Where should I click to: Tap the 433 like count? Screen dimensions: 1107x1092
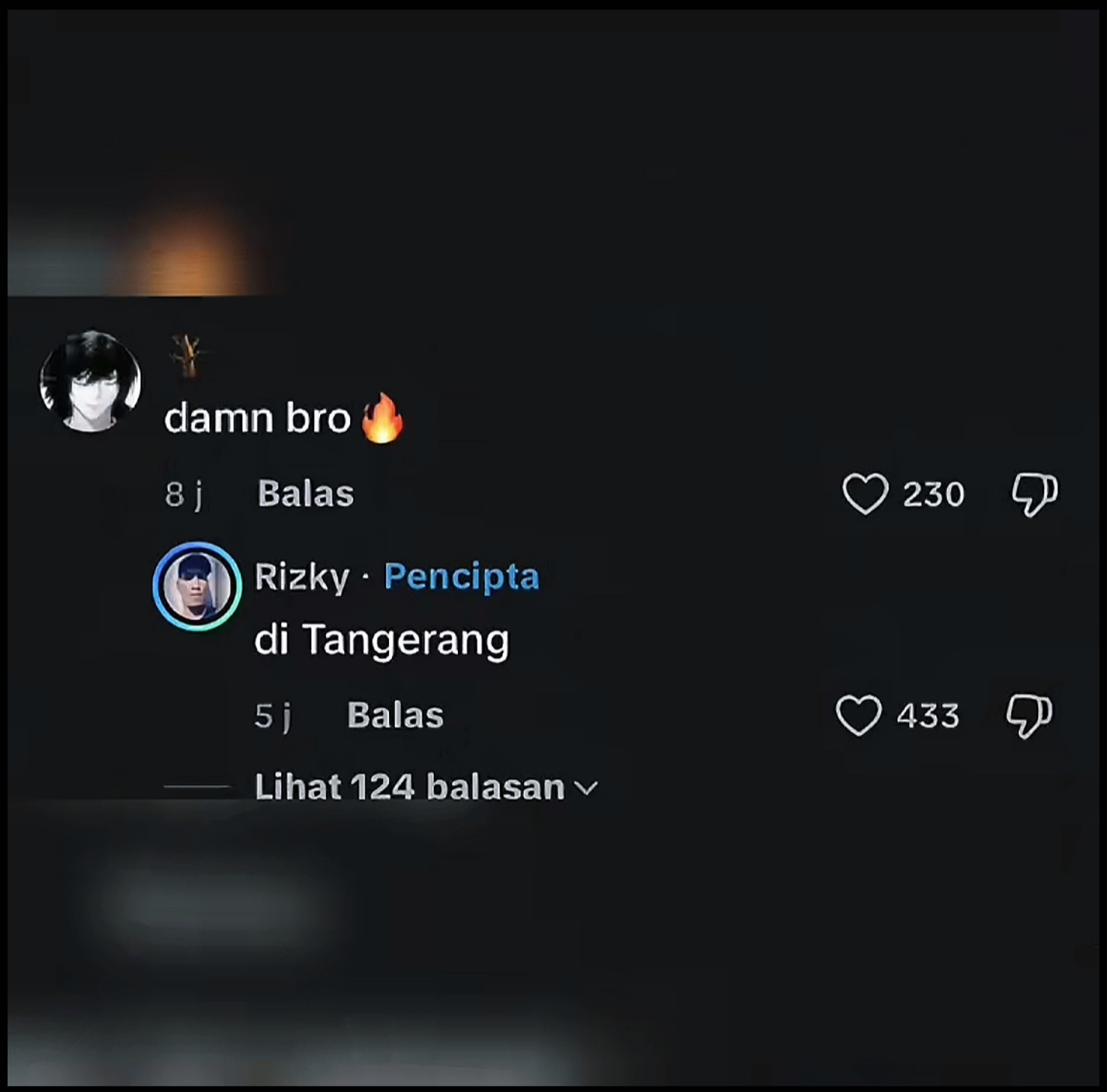928,716
